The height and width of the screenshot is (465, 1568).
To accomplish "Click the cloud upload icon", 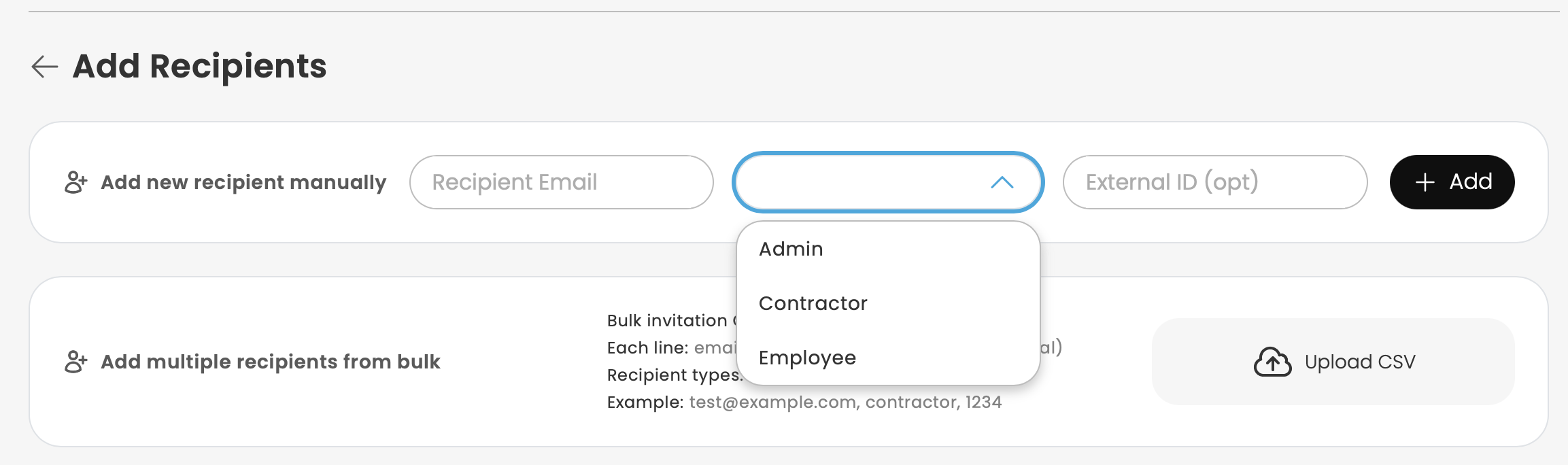I will (1272, 362).
